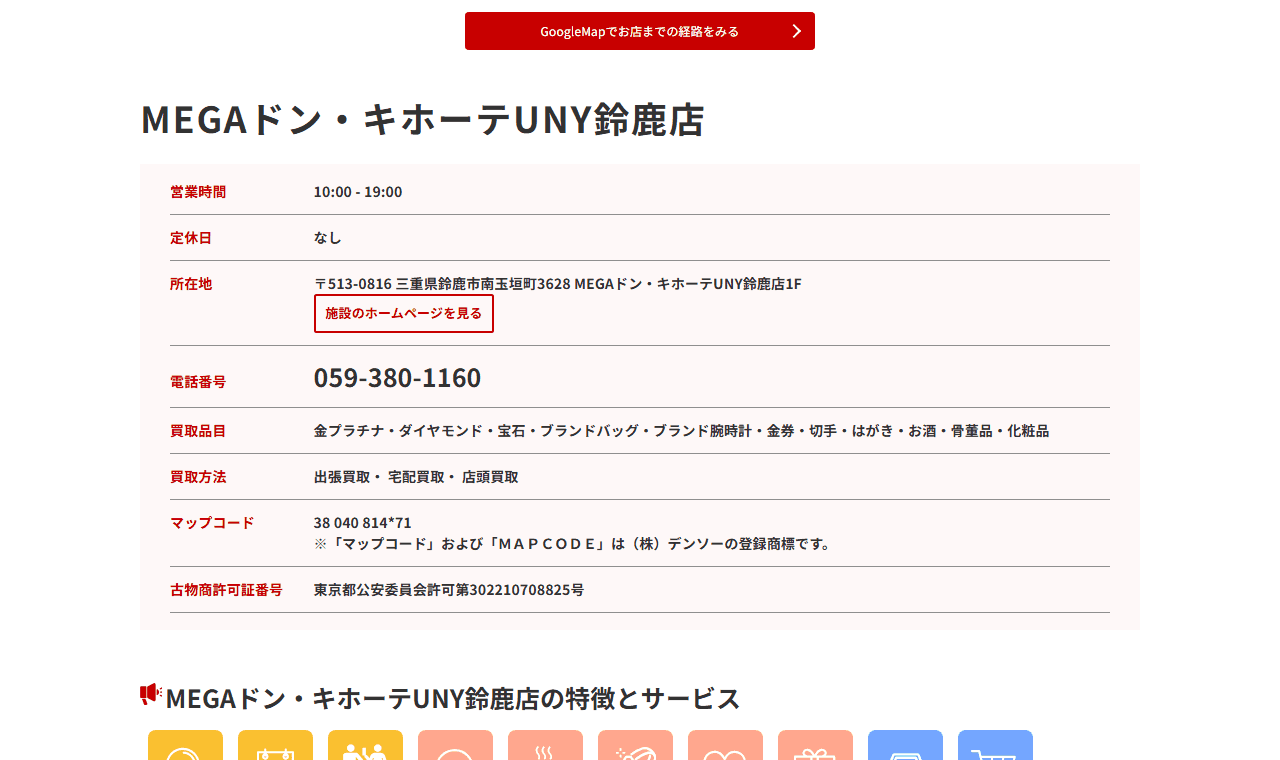Click the 特徴とサービス section heading
Viewport: 1280px width, 760px height.
tap(453, 698)
